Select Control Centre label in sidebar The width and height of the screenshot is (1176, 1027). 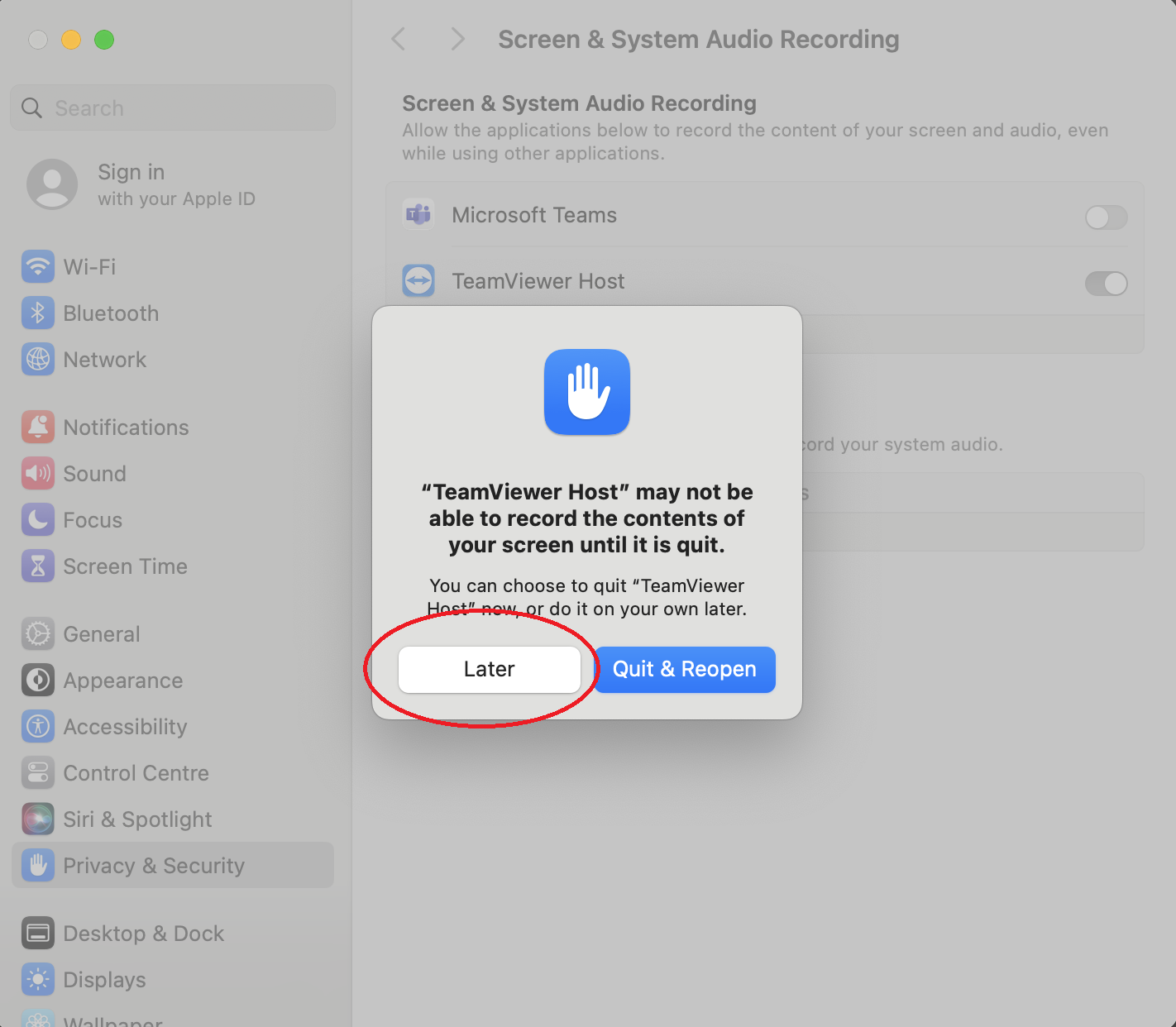coord(136,773)
